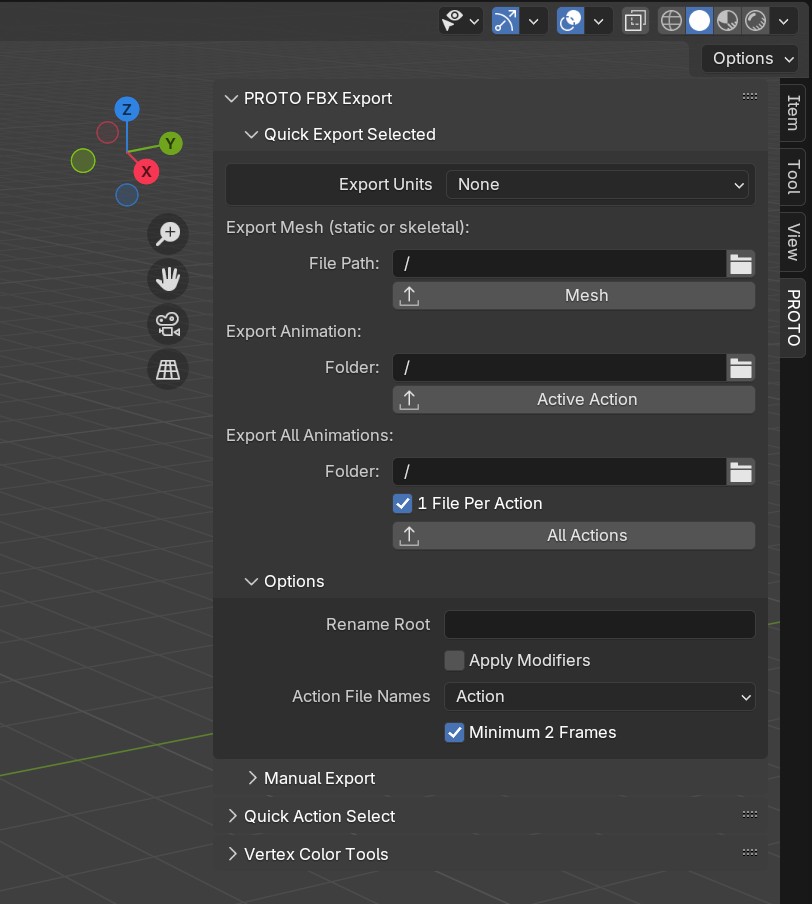Image resolution: width=812 pixels, height=904 pixels.
Task: Expand the Manual Export section
Action: [319, 778]
